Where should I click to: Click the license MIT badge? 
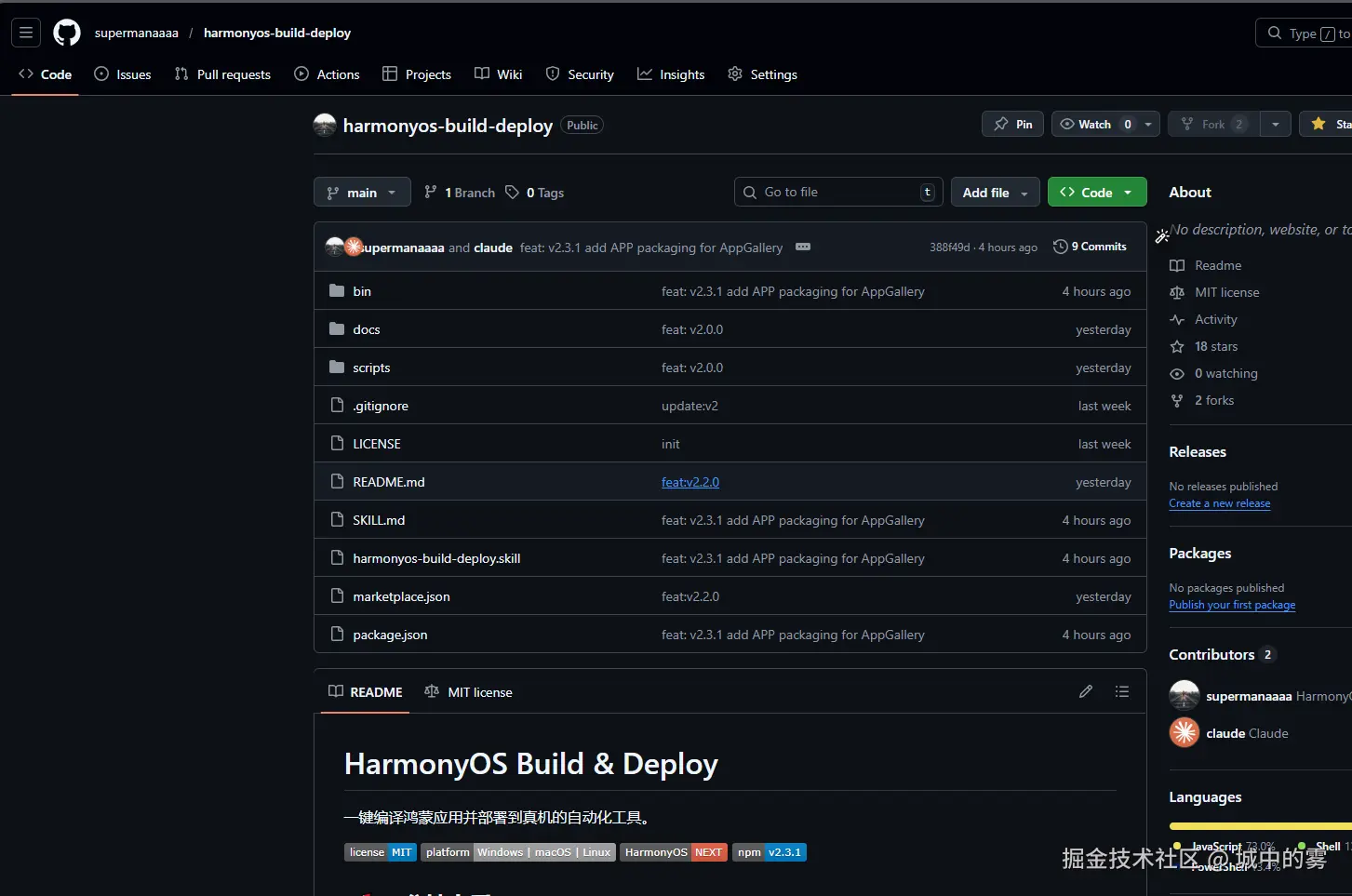coord(381,852)
